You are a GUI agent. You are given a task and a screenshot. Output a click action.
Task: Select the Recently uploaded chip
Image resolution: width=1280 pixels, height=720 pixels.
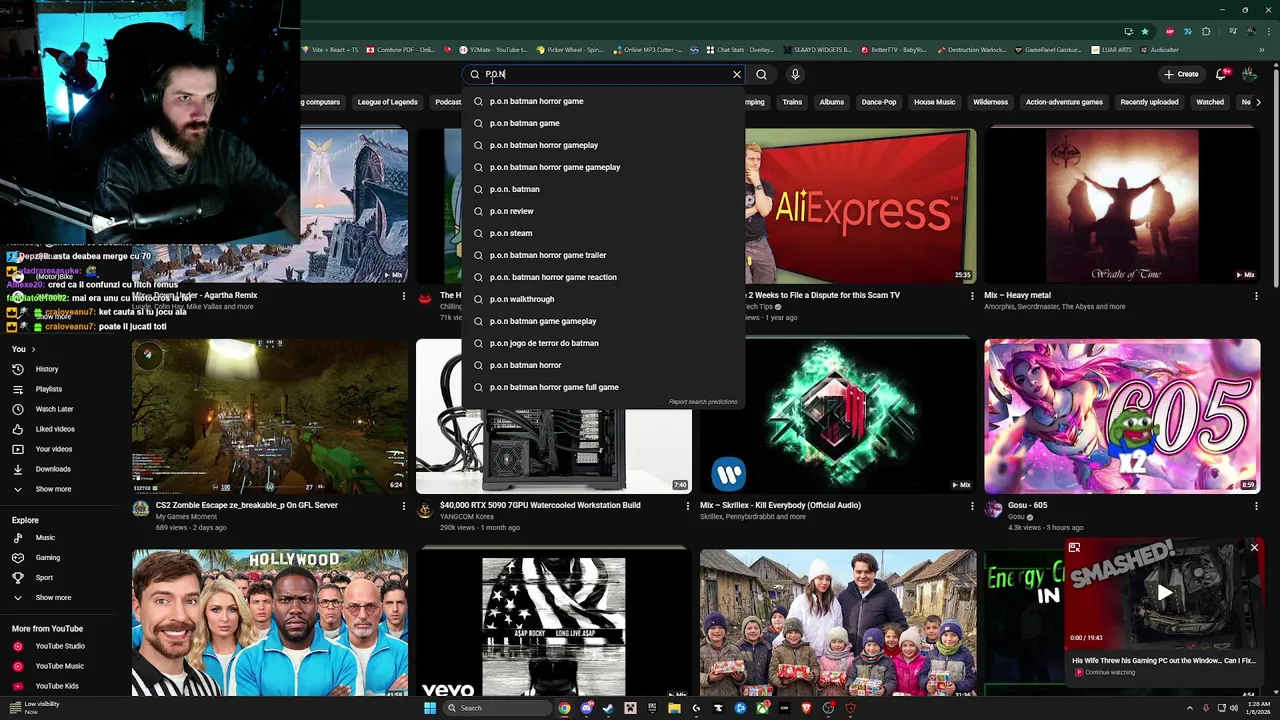pyautogui.click(x=1149, y=102)
